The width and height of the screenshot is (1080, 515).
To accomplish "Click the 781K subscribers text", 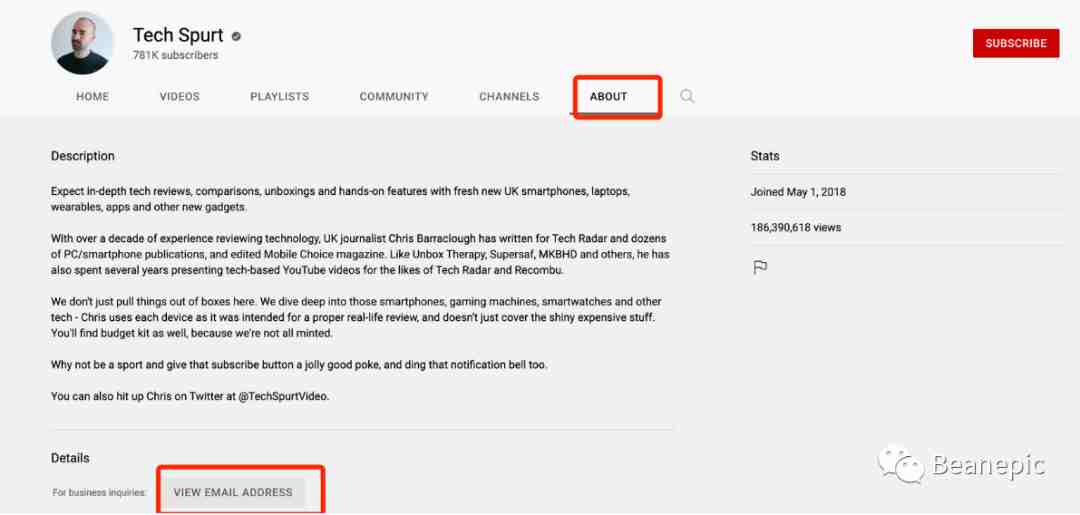I will pos(176,55).
